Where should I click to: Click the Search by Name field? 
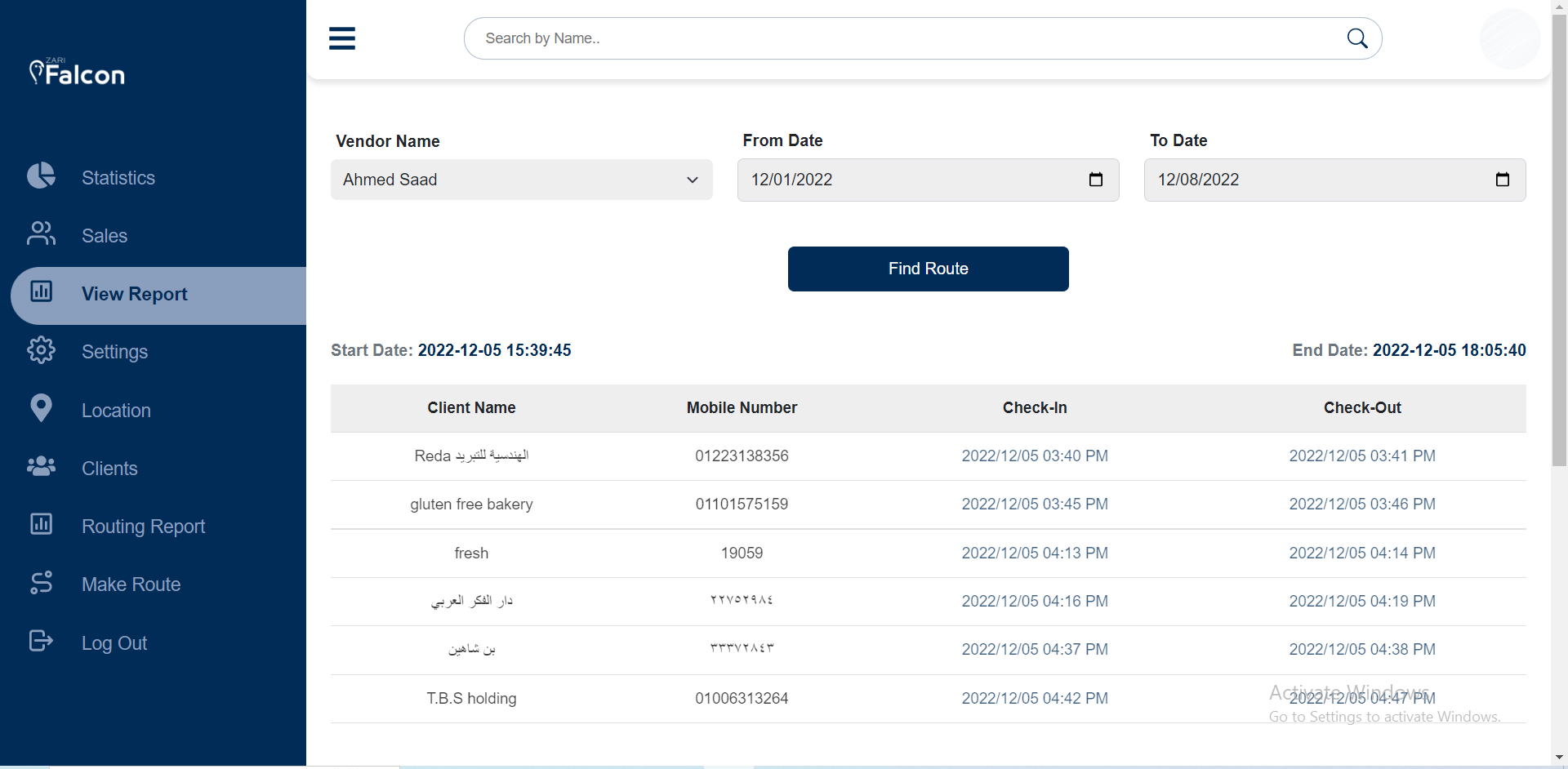click(x=817, y=38)
